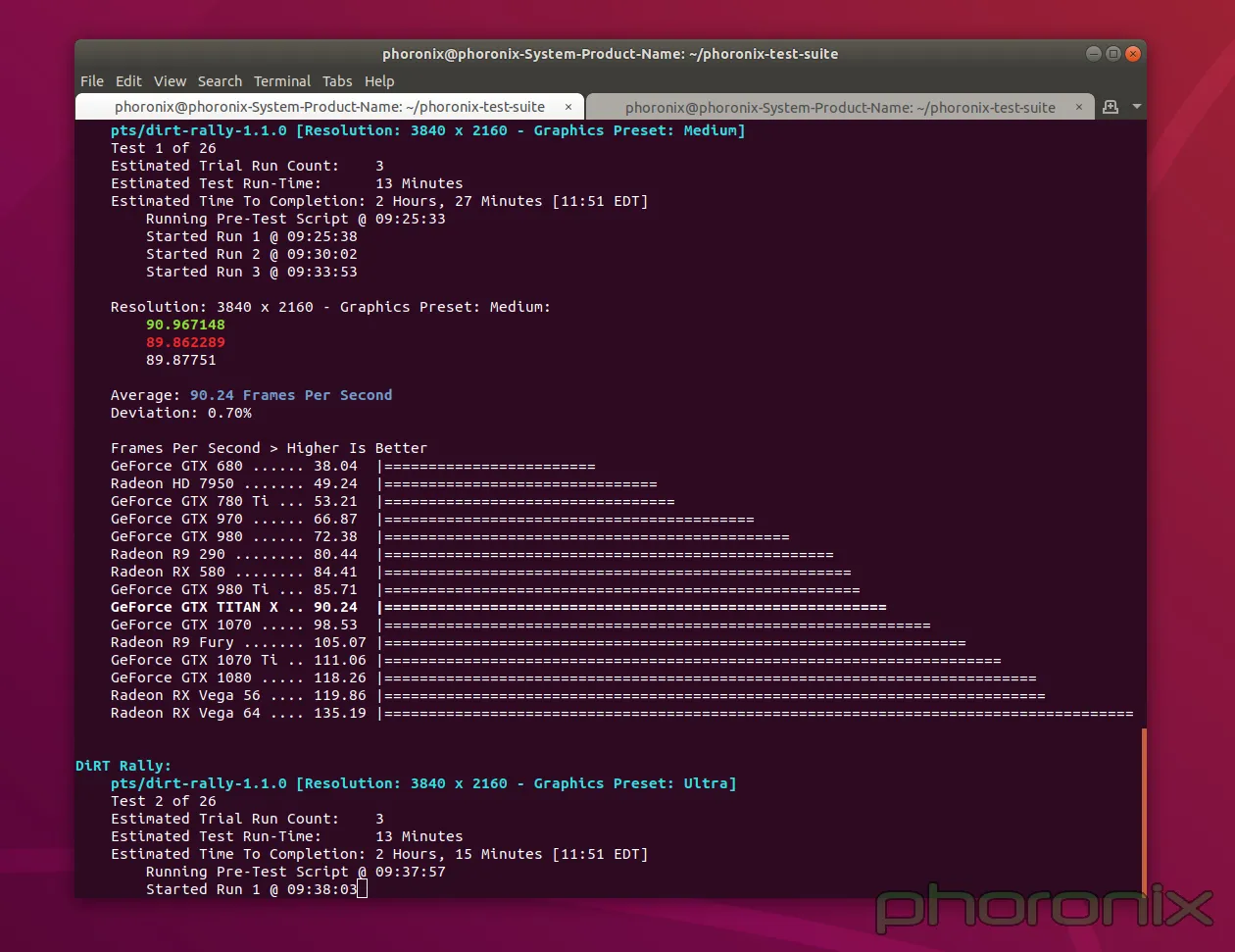Click the Radeon R9 Fury row
This screenshot has height=952, width=1235.
point(538,642)
